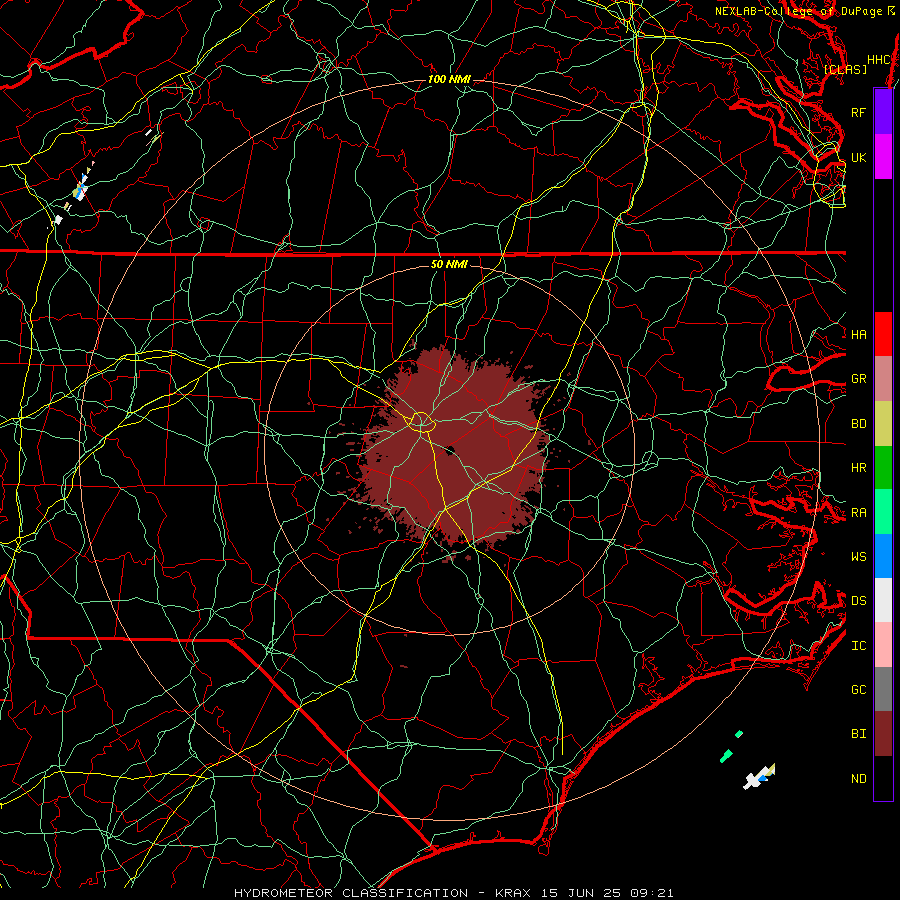Image resolution: width=900 pixels, height=900 pixels.
Task: Click the WS blue legend swatch
Action: (883, 556)
